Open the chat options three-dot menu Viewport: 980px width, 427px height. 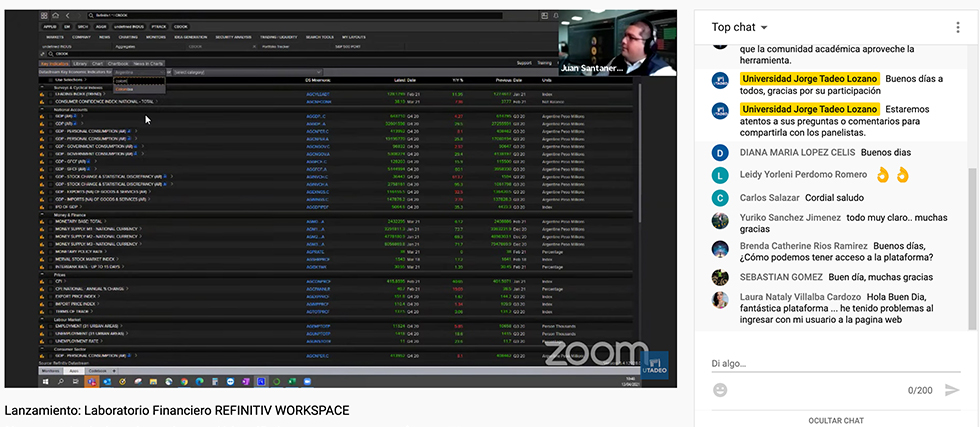(x=955, y=27)
